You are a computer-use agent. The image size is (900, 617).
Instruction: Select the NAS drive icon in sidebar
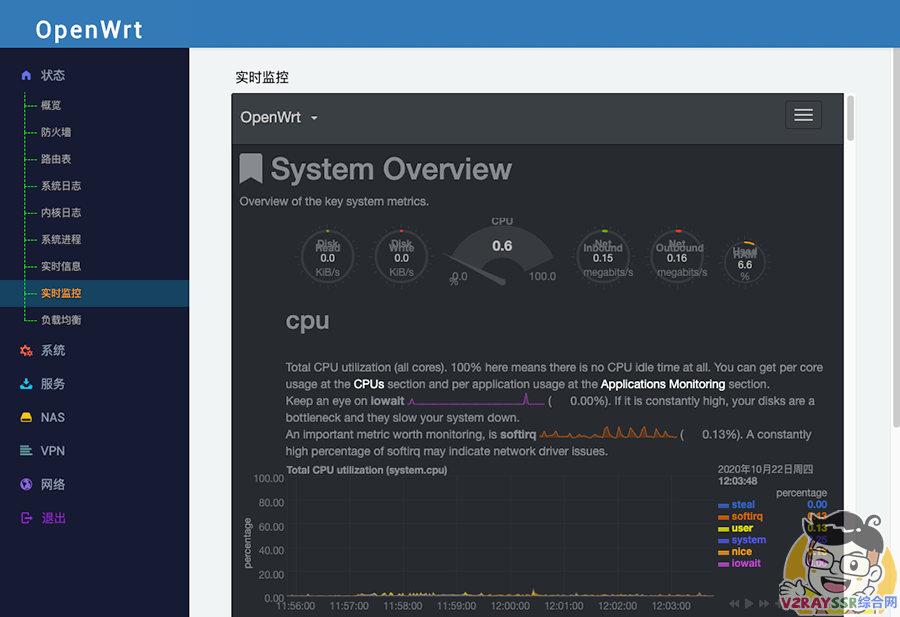26,417
